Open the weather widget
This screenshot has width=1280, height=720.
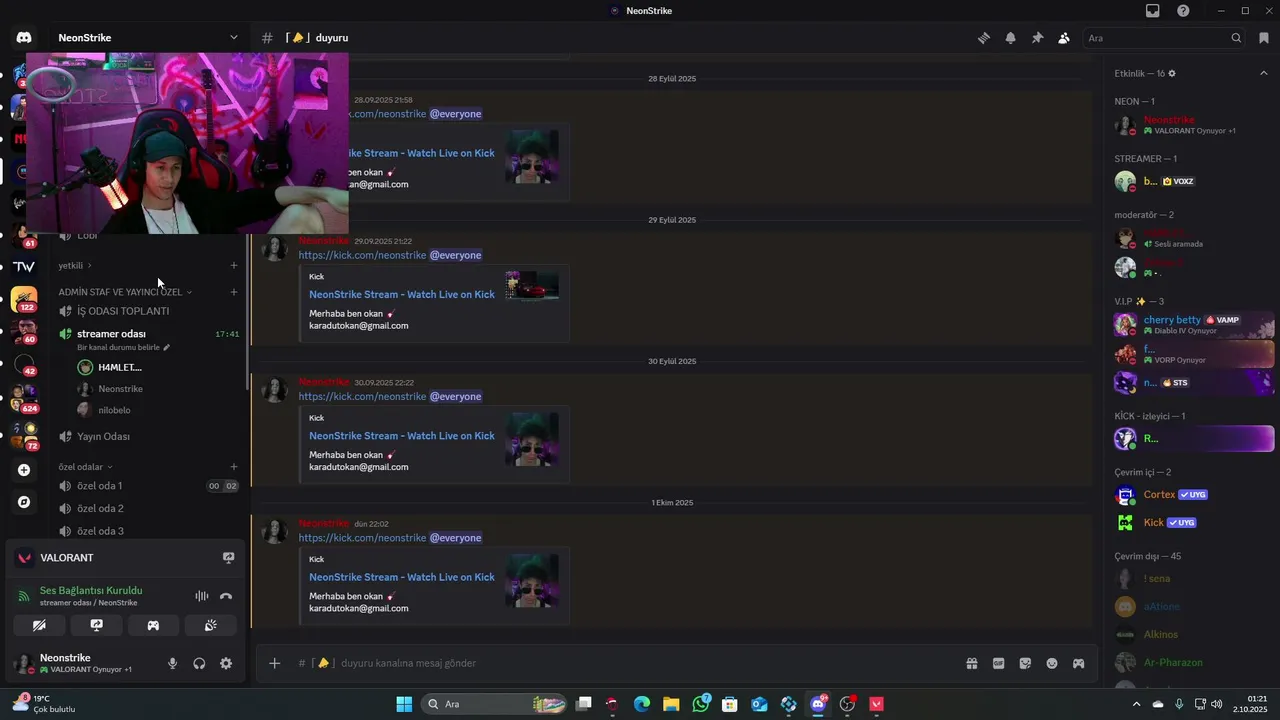click(44, 704)
